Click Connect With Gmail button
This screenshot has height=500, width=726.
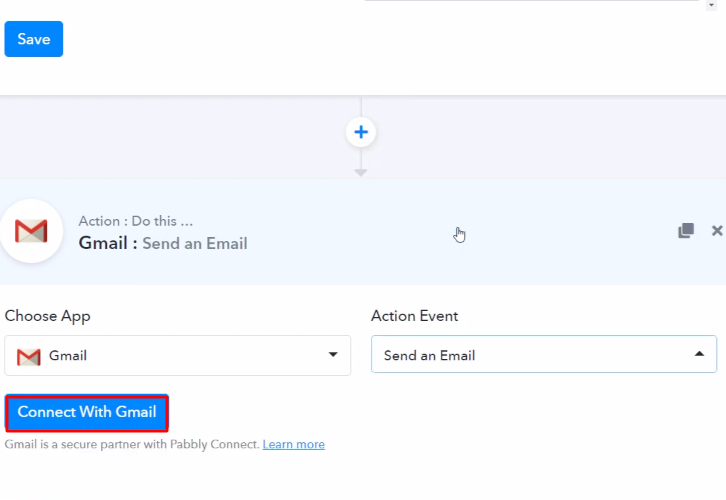[87, 412]
